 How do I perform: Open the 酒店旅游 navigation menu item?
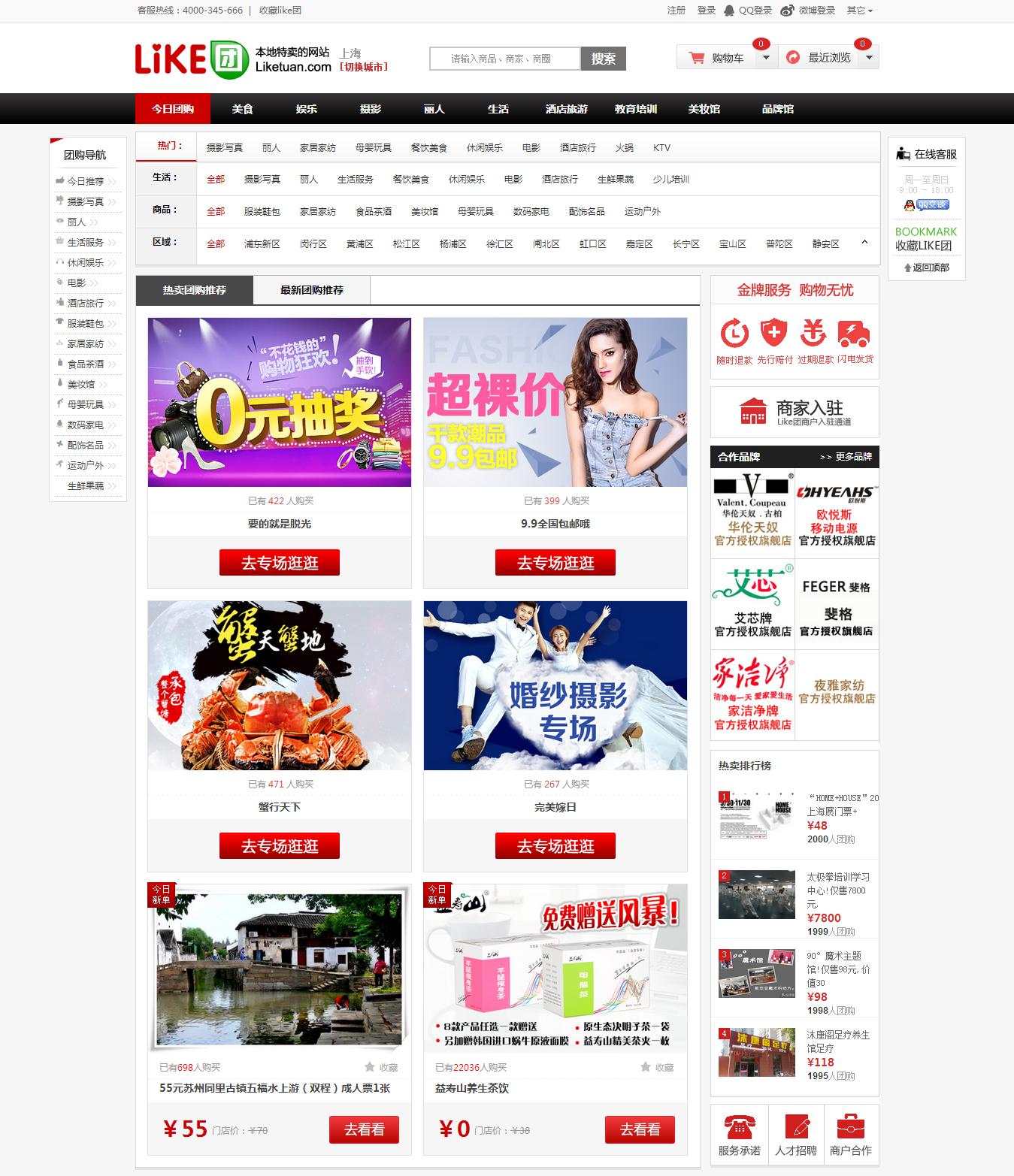click(566, 109)
